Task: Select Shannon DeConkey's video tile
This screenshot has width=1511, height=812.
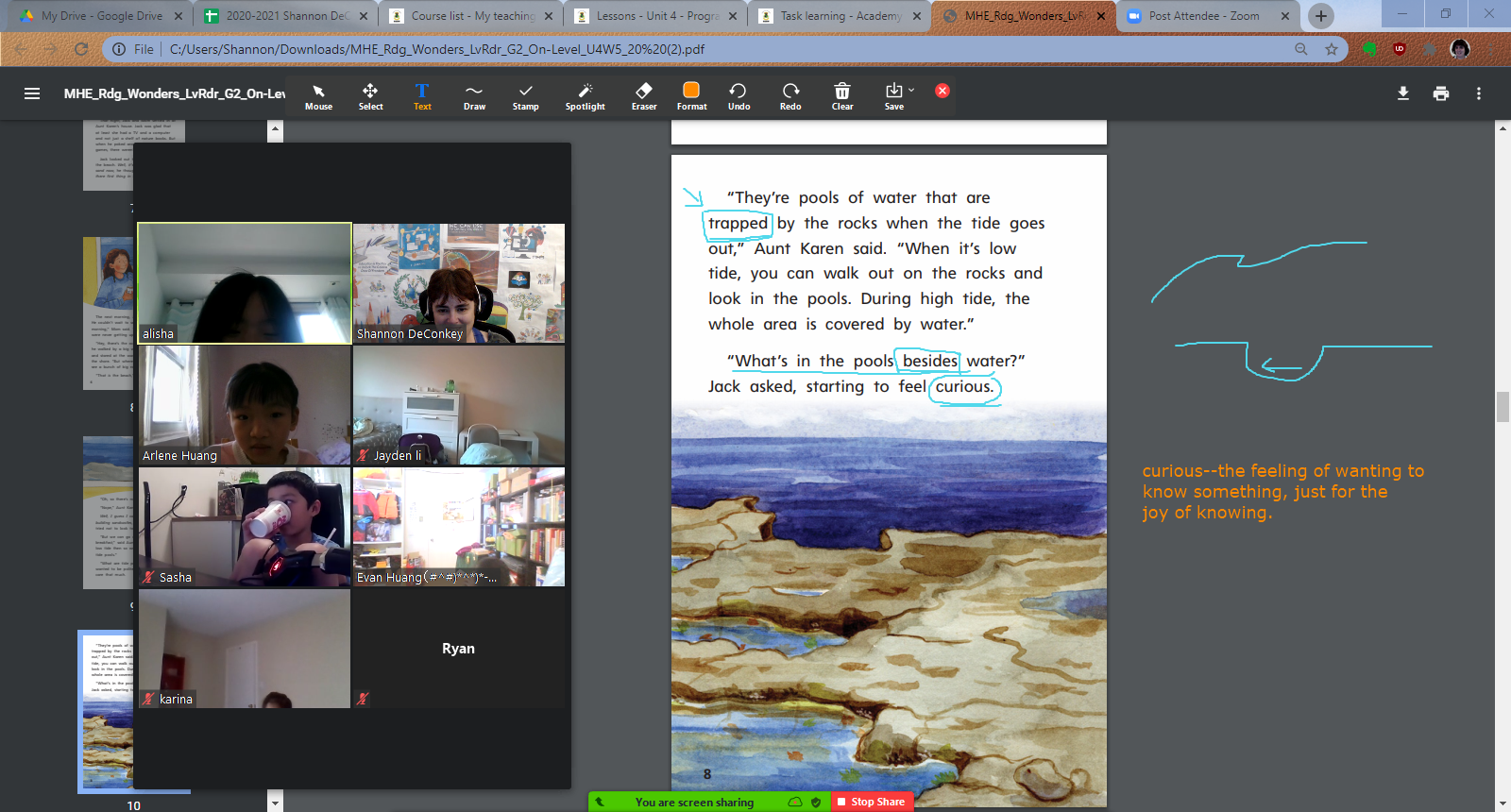Action: pos(459,283)
